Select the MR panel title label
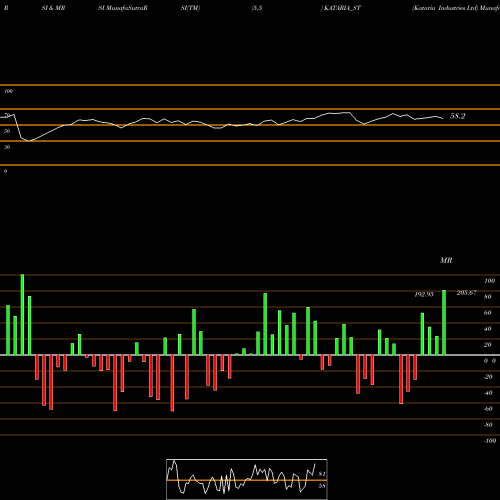 [x=446, y=260]
